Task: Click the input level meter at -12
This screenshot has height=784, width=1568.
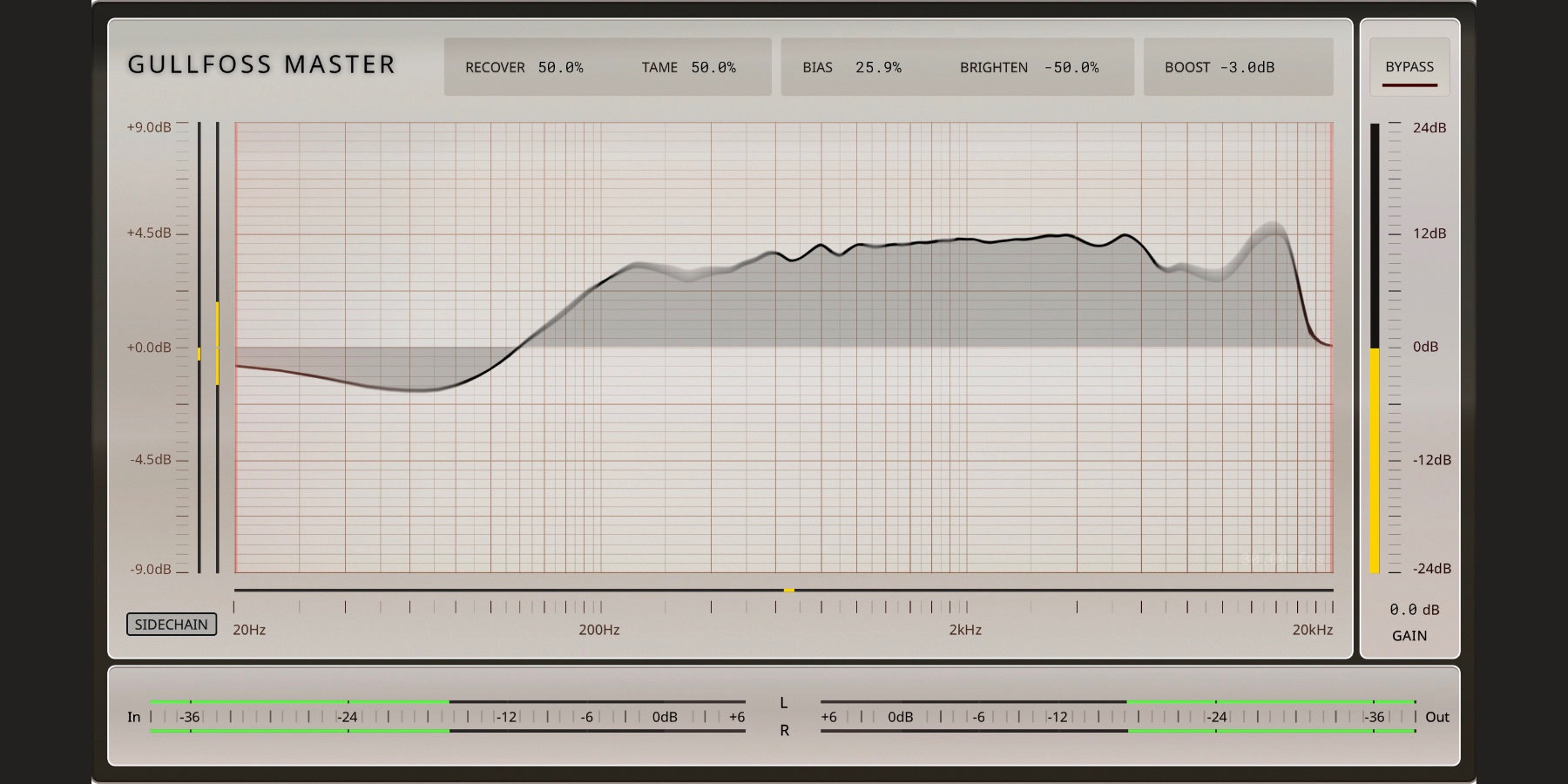Action: (x=506, y=717)
